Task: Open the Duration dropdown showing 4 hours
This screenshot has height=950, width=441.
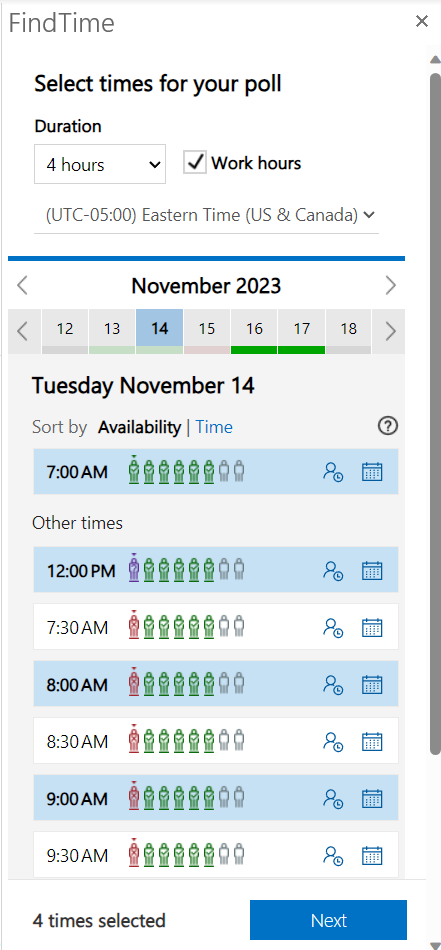Action: coord(100,164)
